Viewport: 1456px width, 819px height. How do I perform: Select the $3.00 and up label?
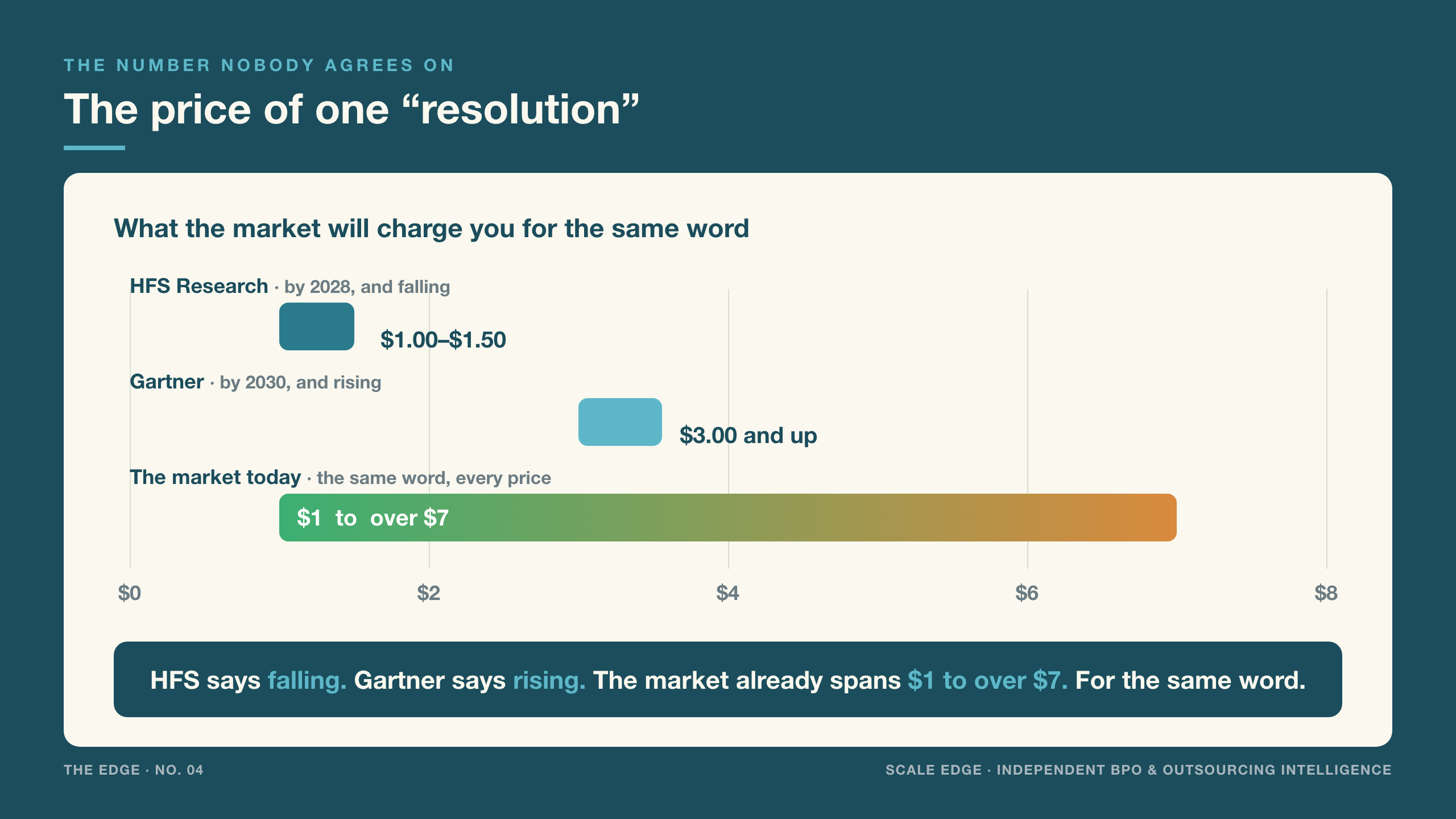click(748, 436)
